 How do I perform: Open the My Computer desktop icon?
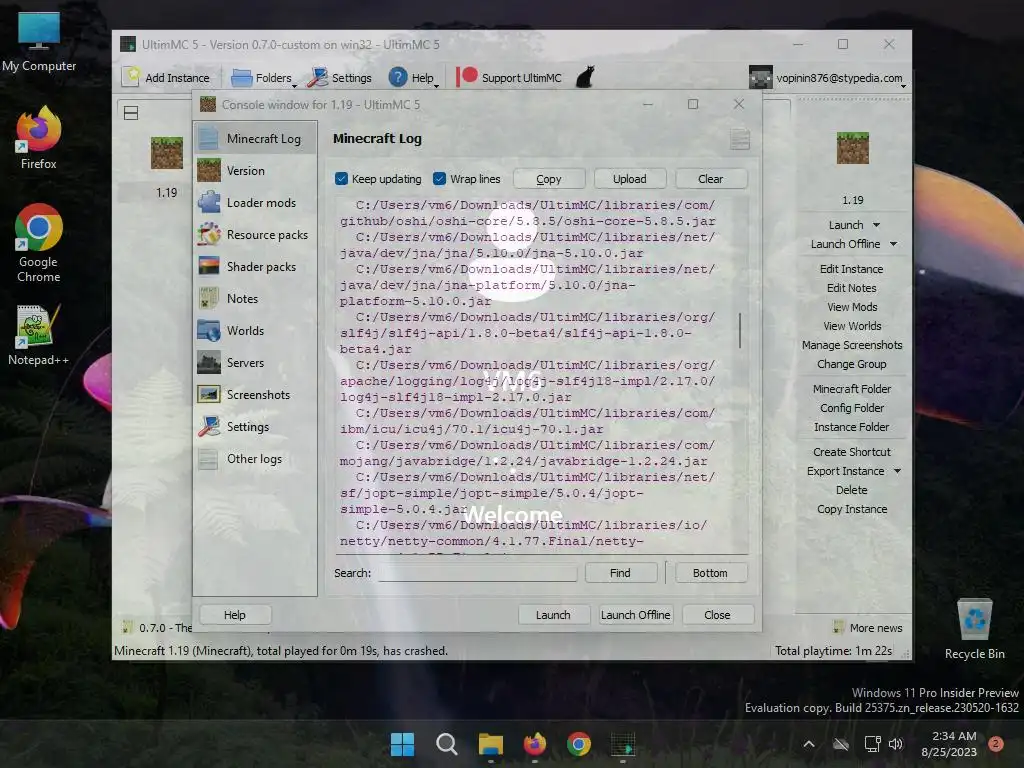(39, 42)
